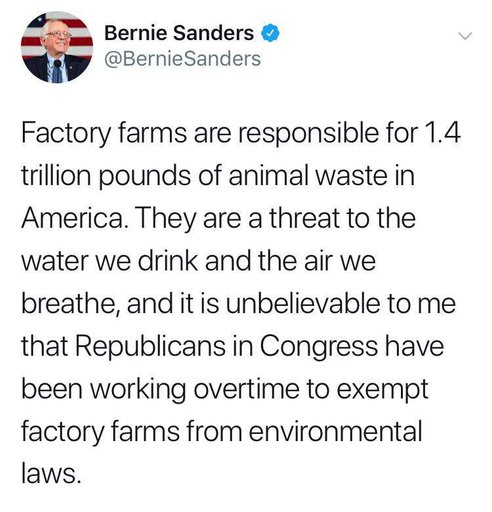Select the word "unbelievable" in the tweet
The width and height of the screenshot is (492, 512).
point(303,303)
